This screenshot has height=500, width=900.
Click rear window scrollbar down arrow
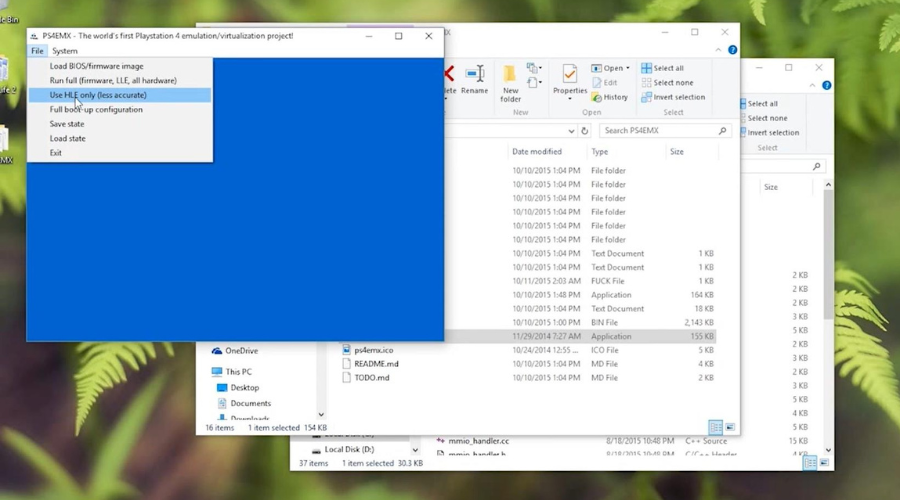[x=828, y=451]
